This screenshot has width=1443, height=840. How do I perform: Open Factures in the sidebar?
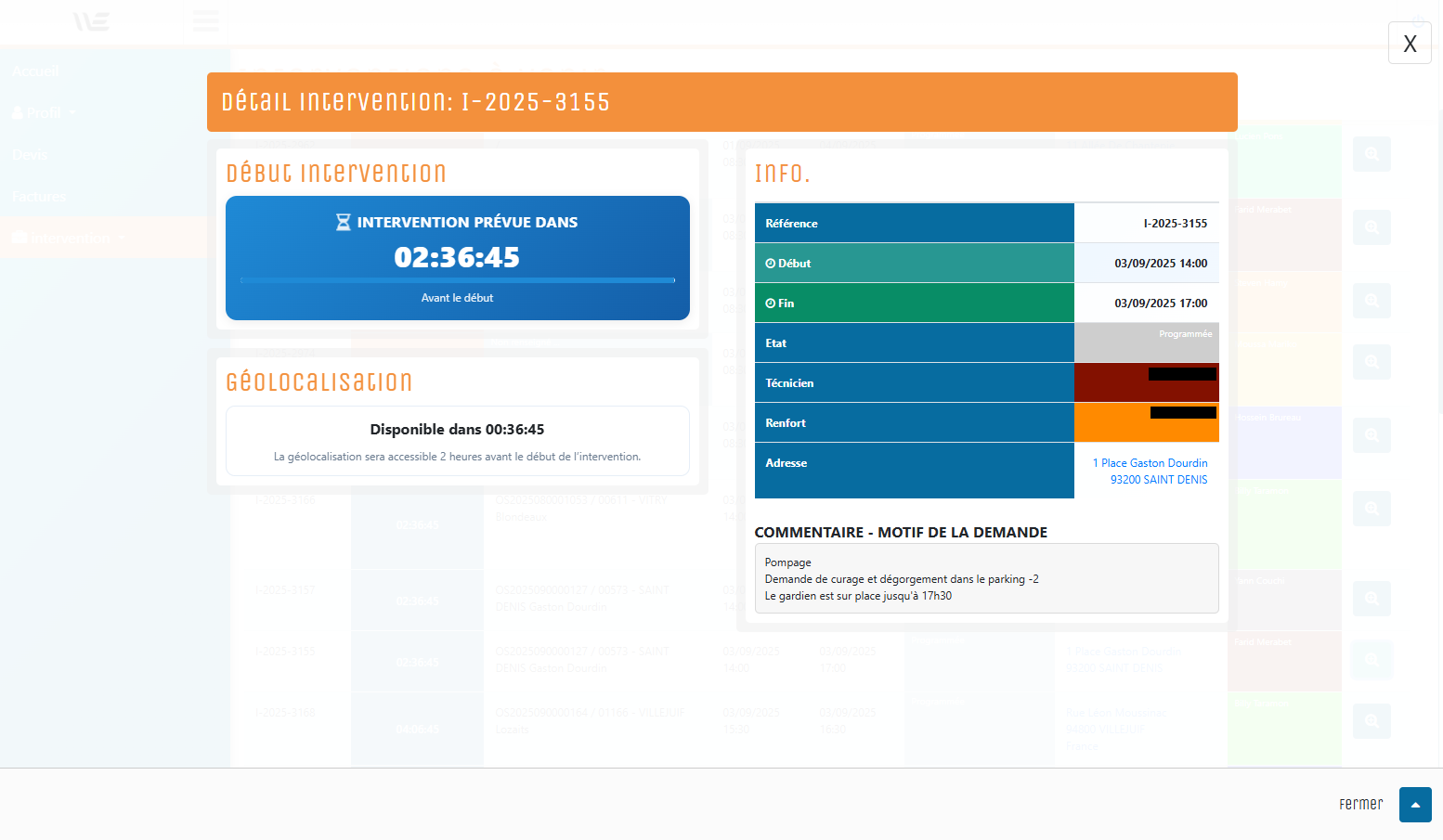[39, 197]
